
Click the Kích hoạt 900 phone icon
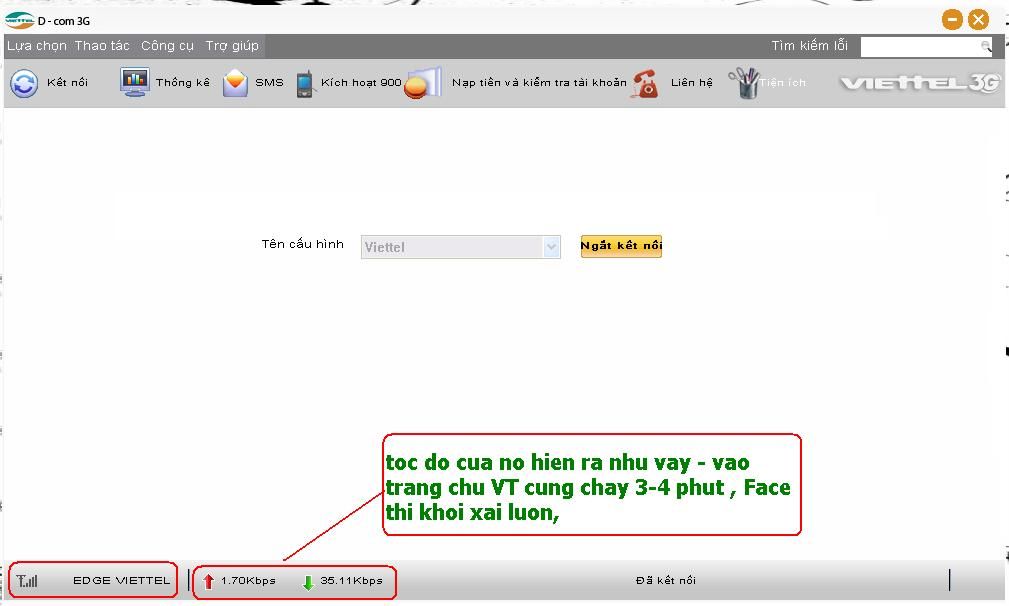305,84
